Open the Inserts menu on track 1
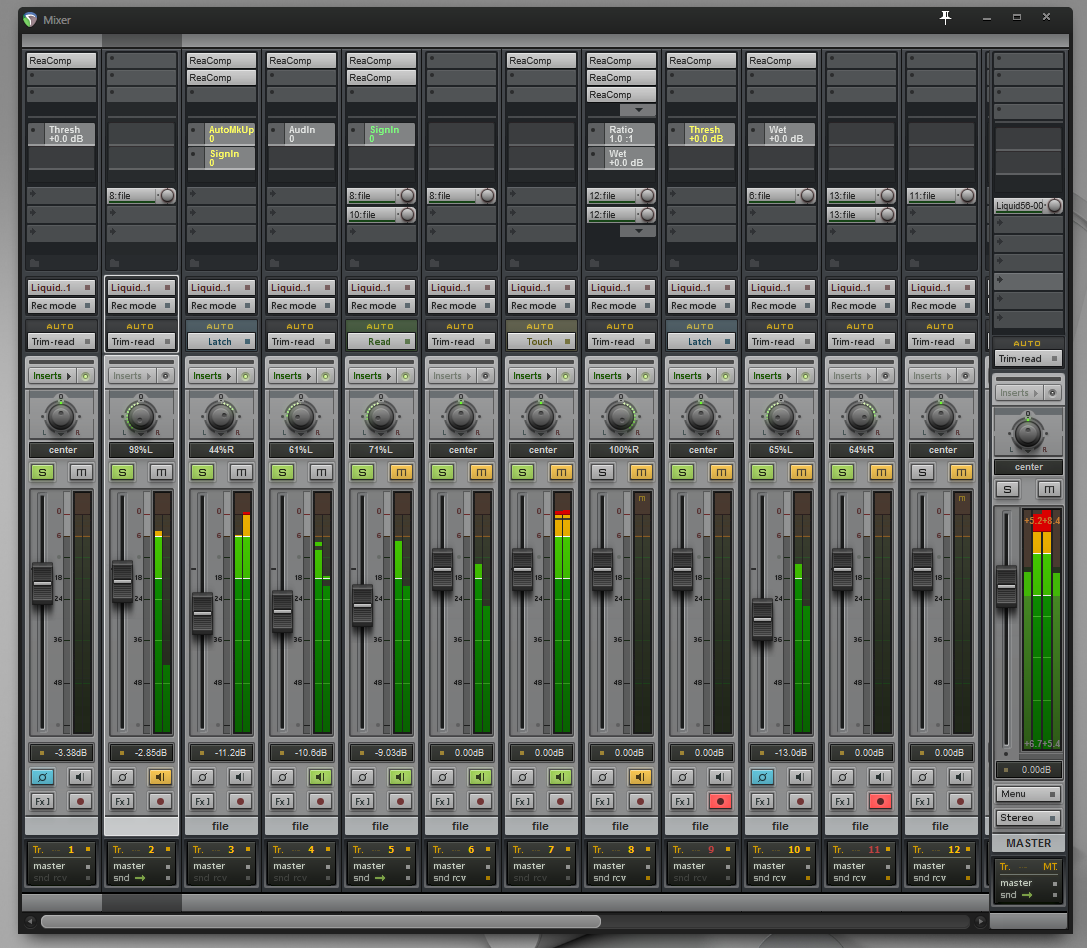The width and height of the screenshot is (1087, 948). (53, 376)
